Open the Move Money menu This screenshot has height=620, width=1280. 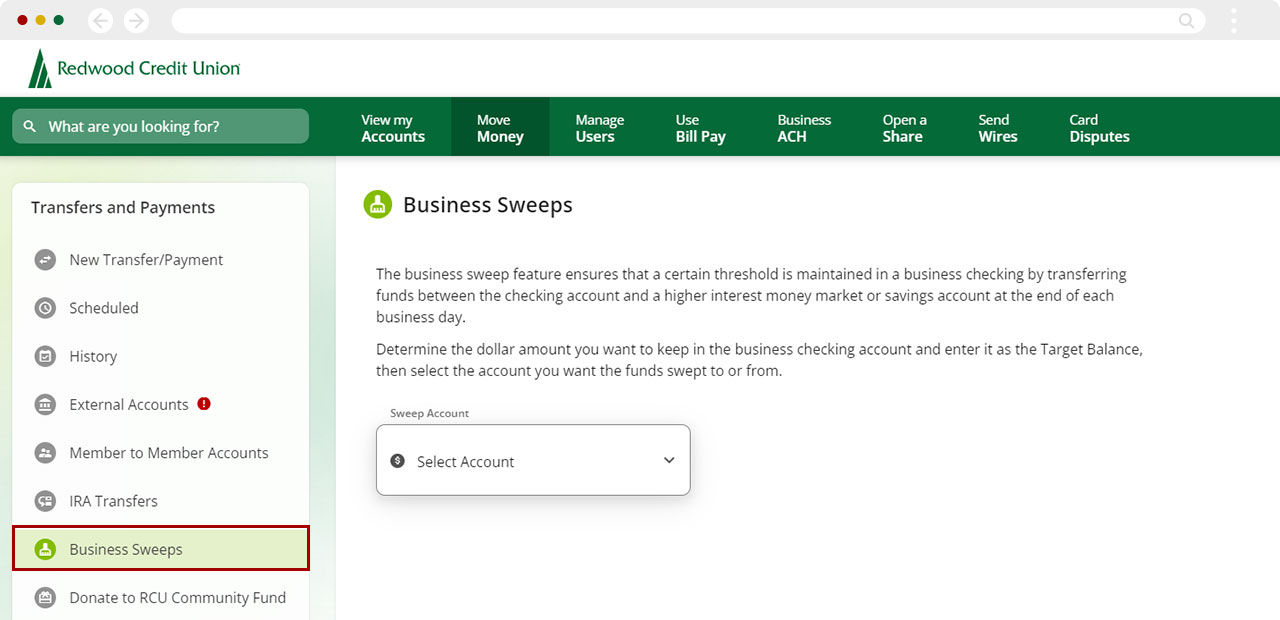point(500,128)
